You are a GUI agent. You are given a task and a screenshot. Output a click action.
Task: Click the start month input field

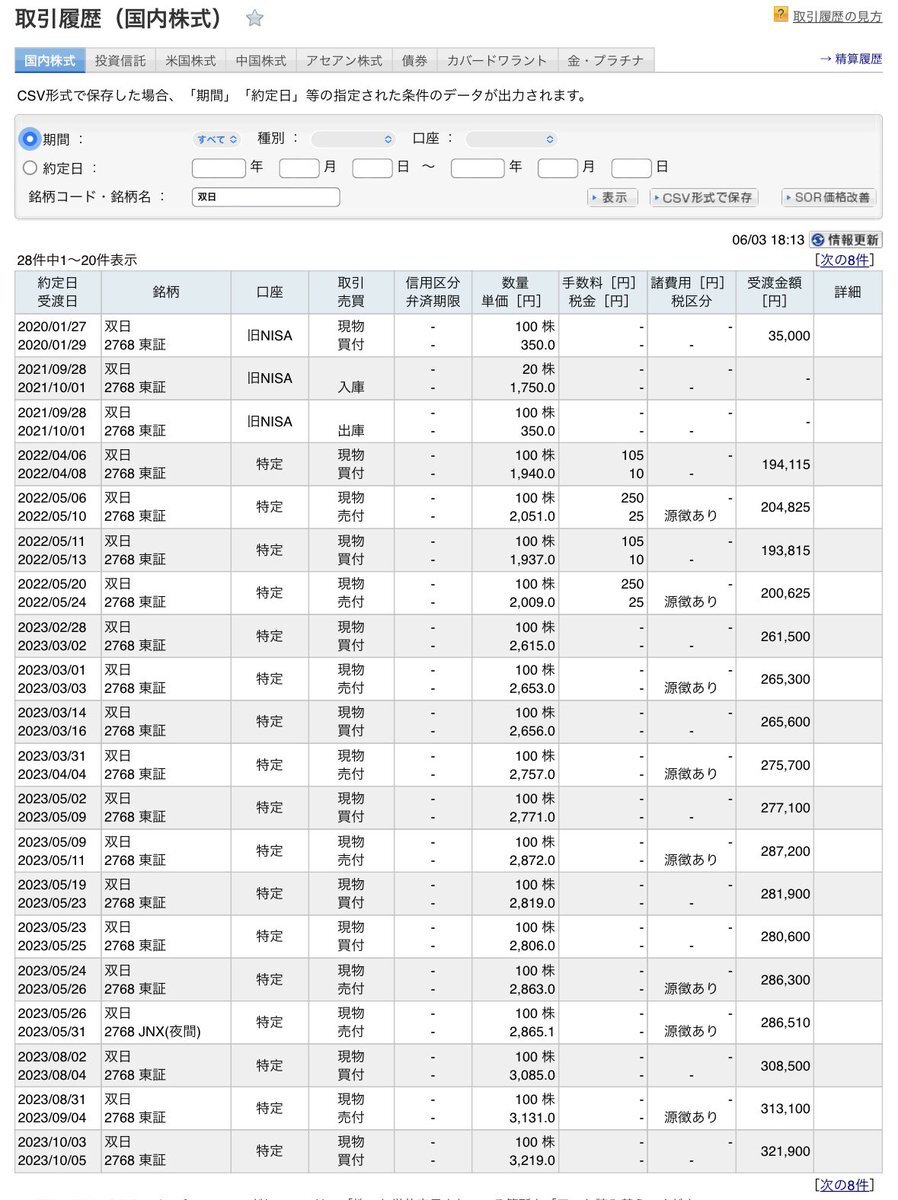[x=298, y=168]
